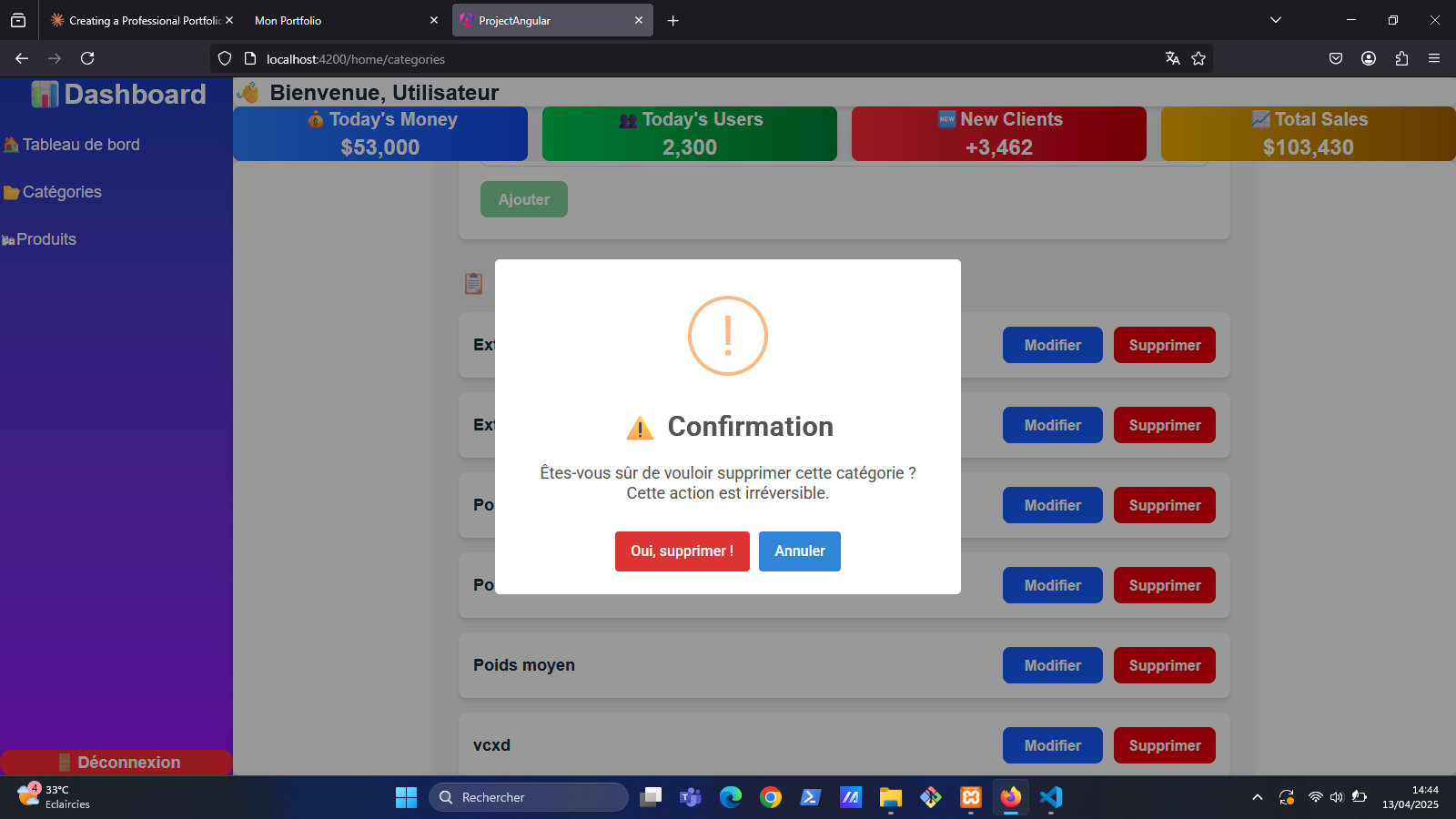Open Task View on the taskbar
The height and width of the screenshot is (819, 1456).
pyautogui.click(x=651, y=797)
